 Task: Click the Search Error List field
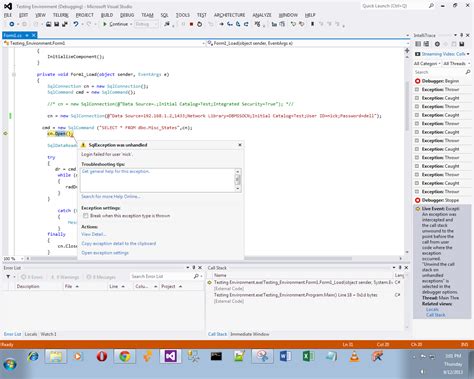(x=162, y=276)
